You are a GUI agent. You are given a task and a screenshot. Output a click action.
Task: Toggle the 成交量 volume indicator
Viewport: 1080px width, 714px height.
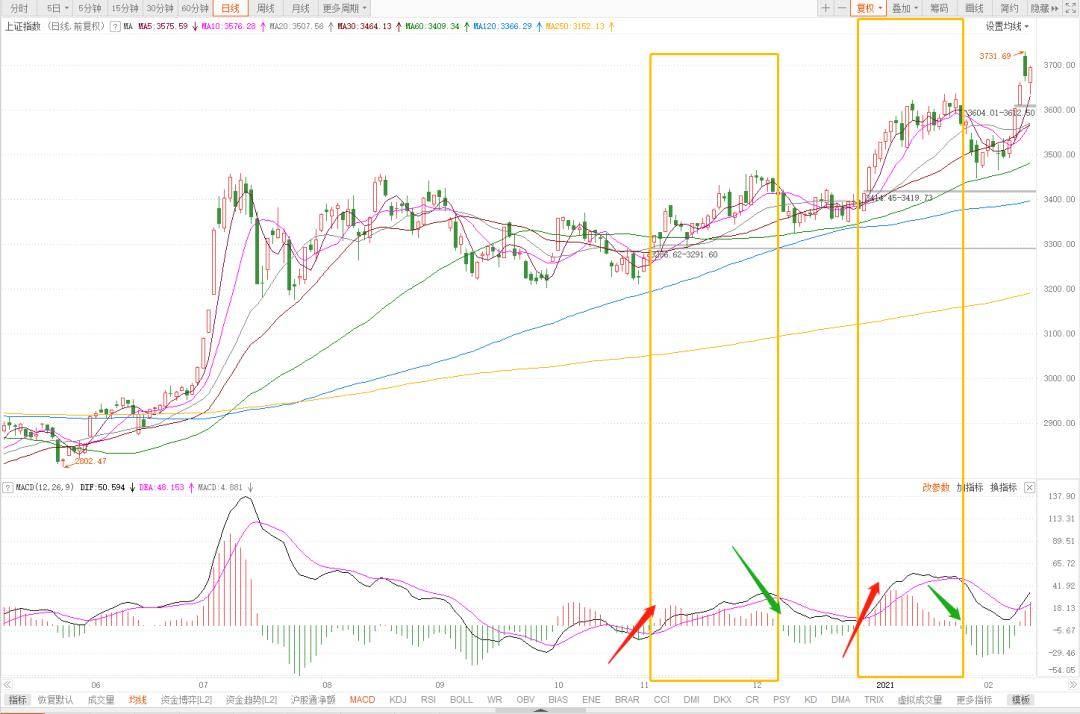click(x=101, y=700)
